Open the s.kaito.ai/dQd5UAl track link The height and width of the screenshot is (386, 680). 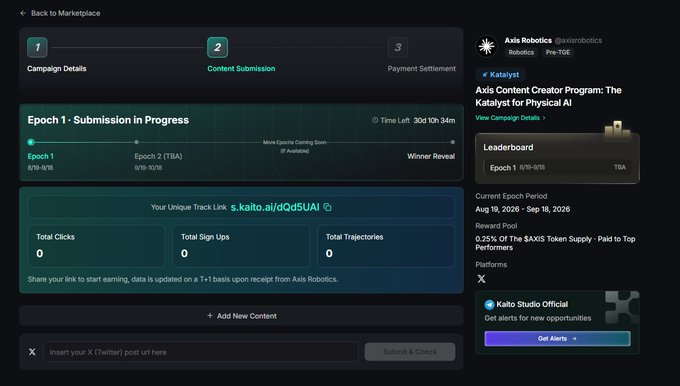point(275,207)
